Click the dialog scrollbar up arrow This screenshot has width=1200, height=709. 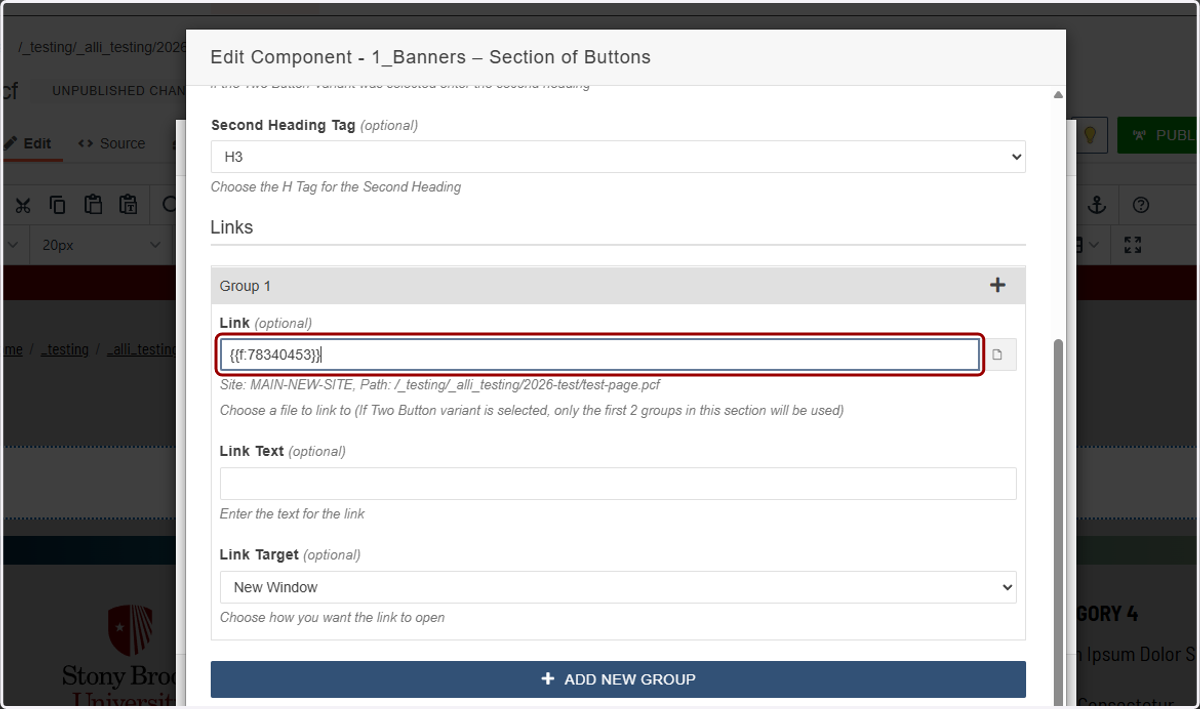(x=1058, y=95)
